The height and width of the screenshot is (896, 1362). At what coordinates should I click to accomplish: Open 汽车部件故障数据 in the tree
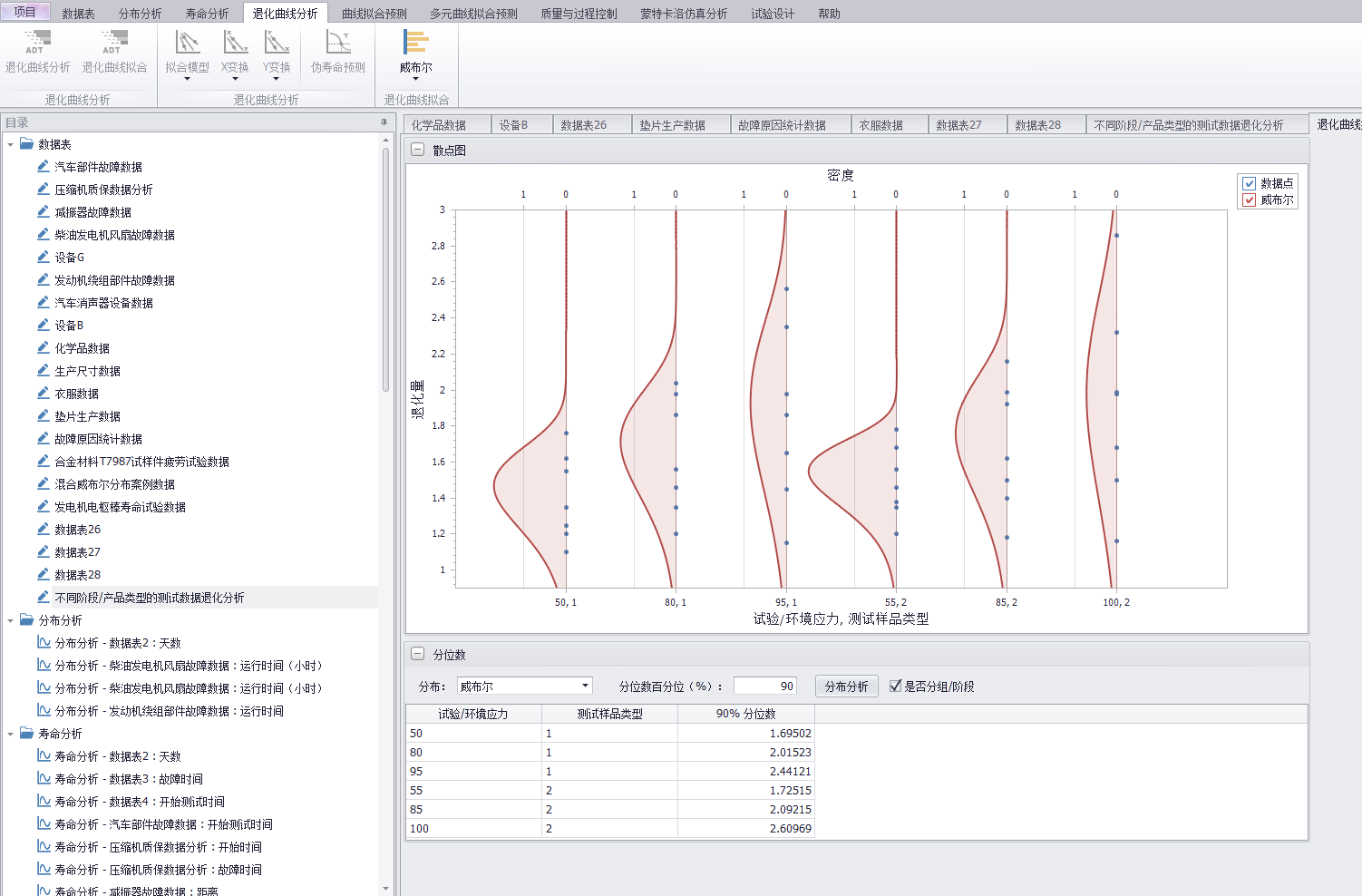[98, 167]
